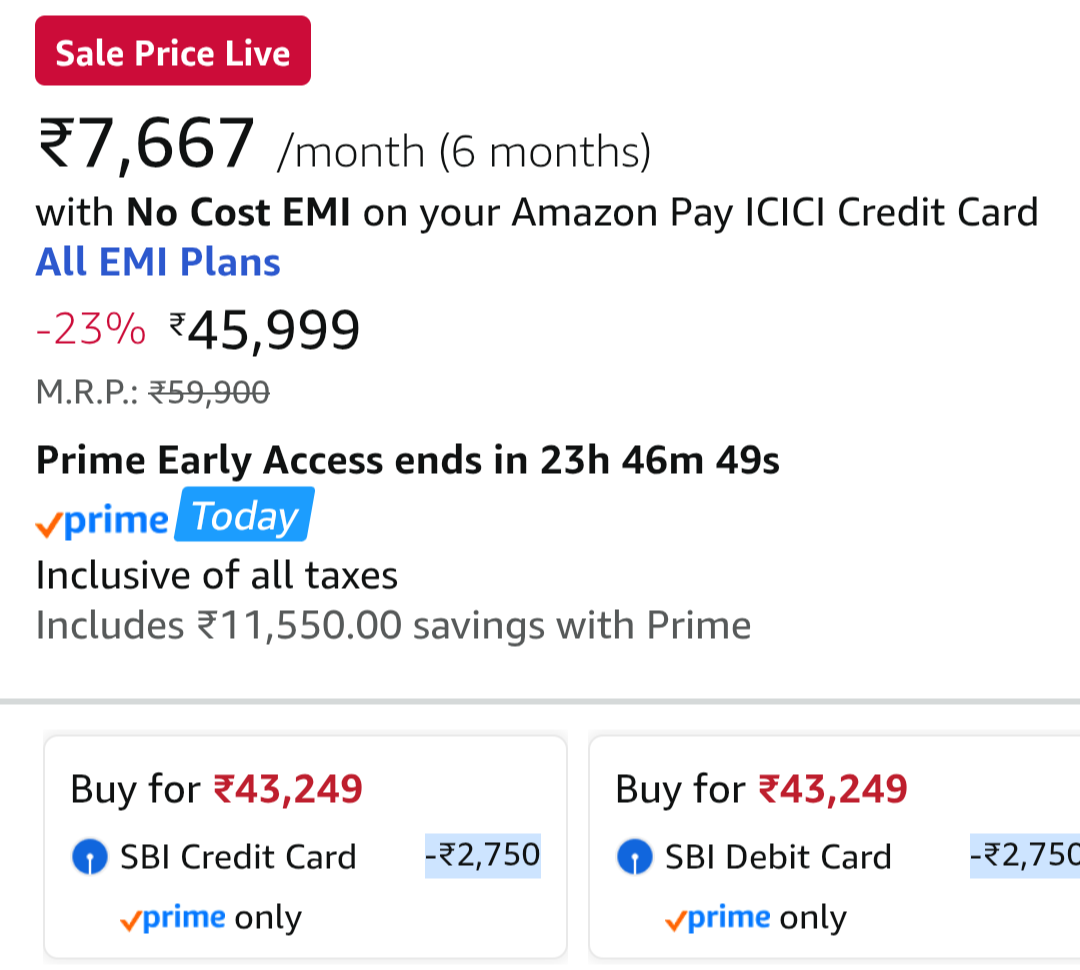This screenshot has width=1080, height=970.
Task: Tap prime only logo under SBI Debit Card
Action: point(755,918)
